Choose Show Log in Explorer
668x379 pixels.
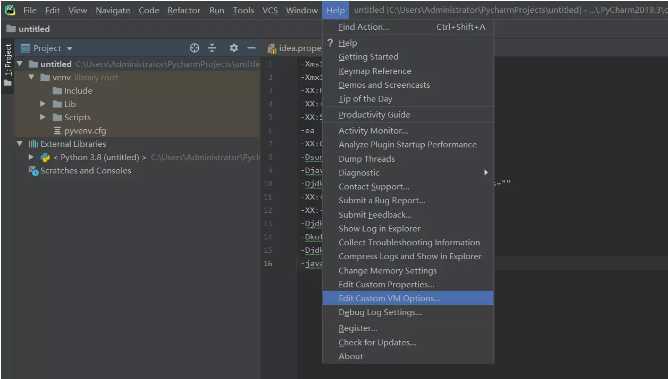click(408, 229)
